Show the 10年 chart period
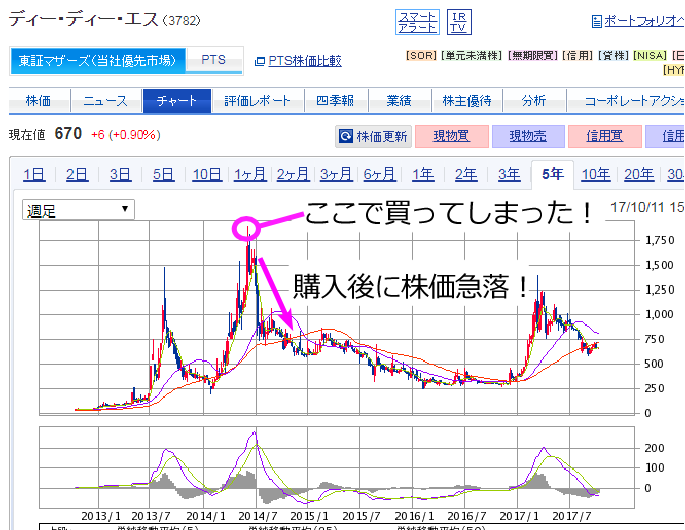This screenshot has height=530, width=685. (596, 174)
